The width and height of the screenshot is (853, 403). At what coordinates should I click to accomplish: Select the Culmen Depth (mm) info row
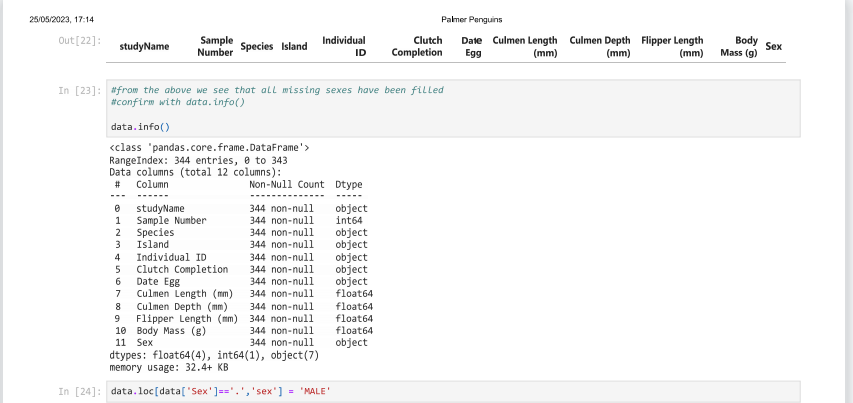click(244, 307)
